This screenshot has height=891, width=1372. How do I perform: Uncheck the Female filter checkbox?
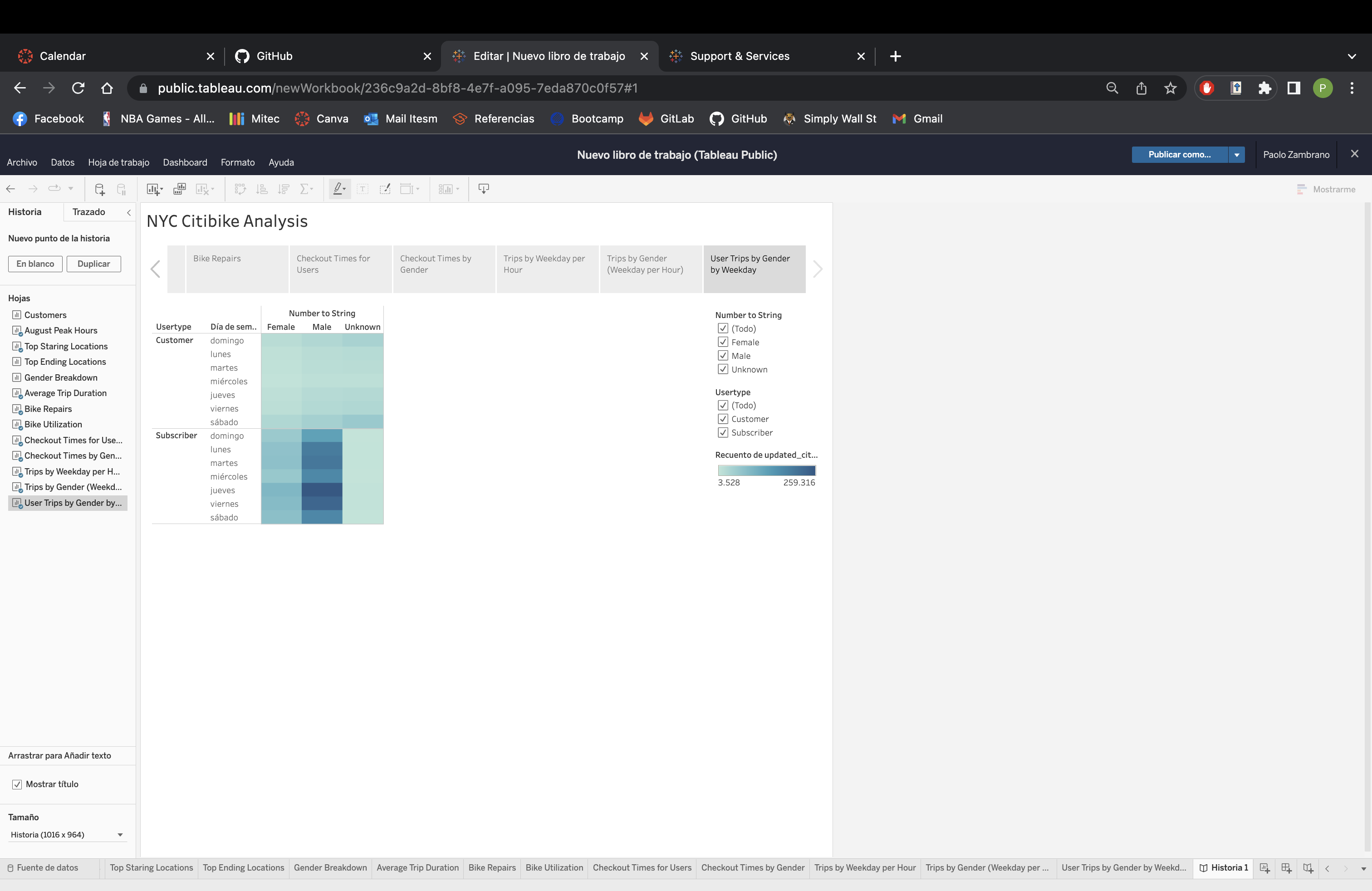tap(723, 343)
